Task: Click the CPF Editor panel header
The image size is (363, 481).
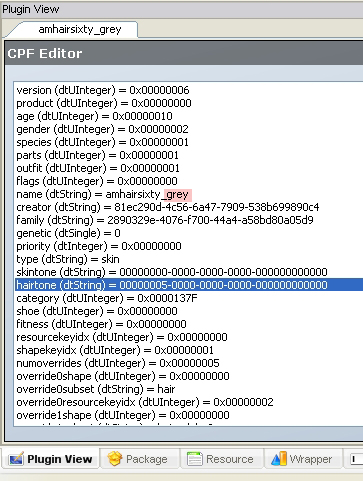Action: [184, 53]
